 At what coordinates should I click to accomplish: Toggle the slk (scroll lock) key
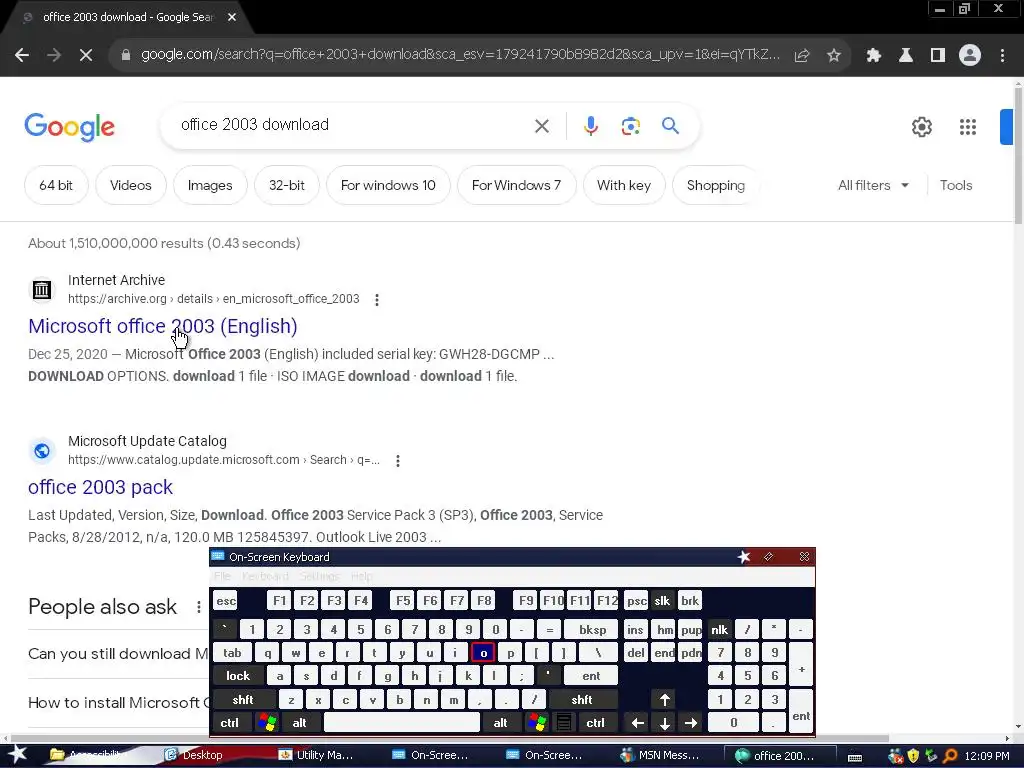[x=662, y=601]
